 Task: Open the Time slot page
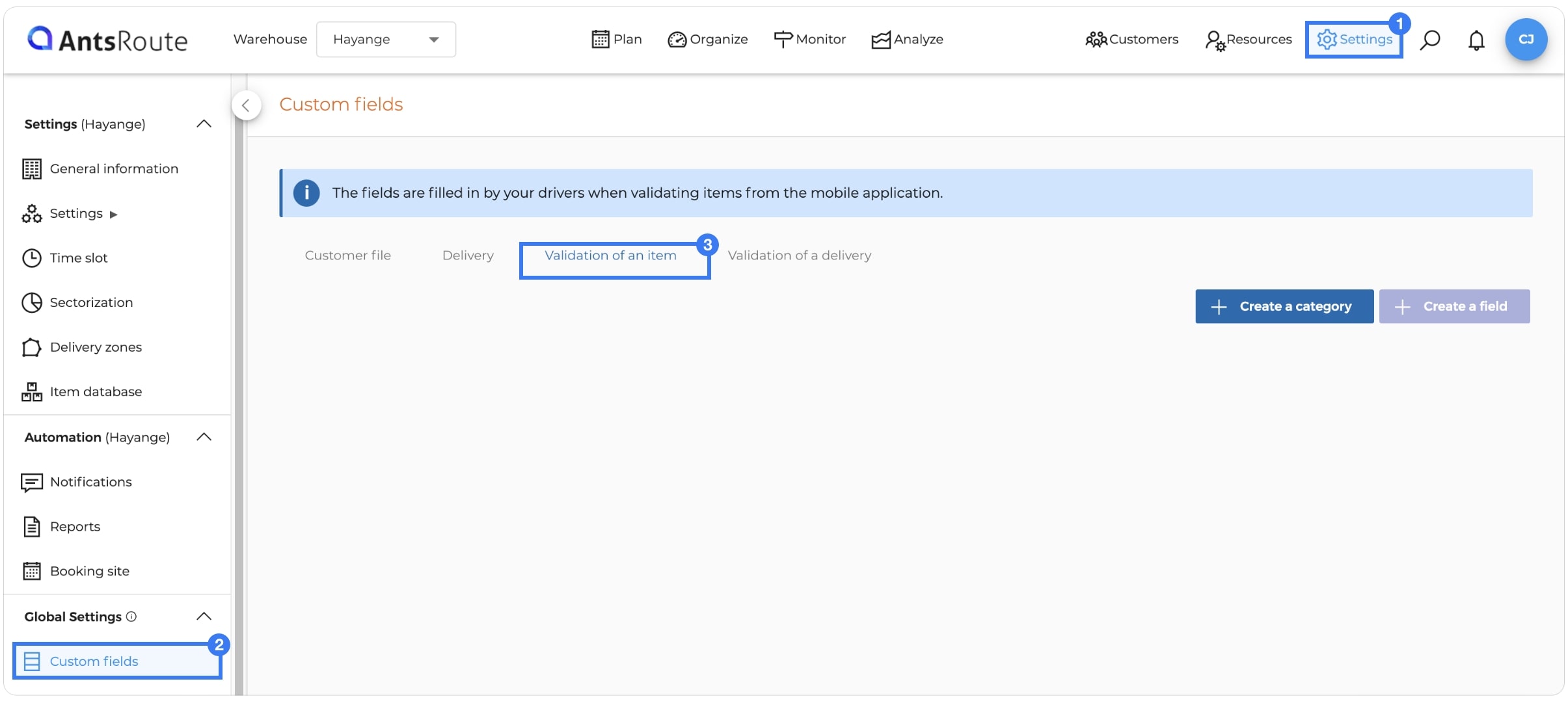79,258
